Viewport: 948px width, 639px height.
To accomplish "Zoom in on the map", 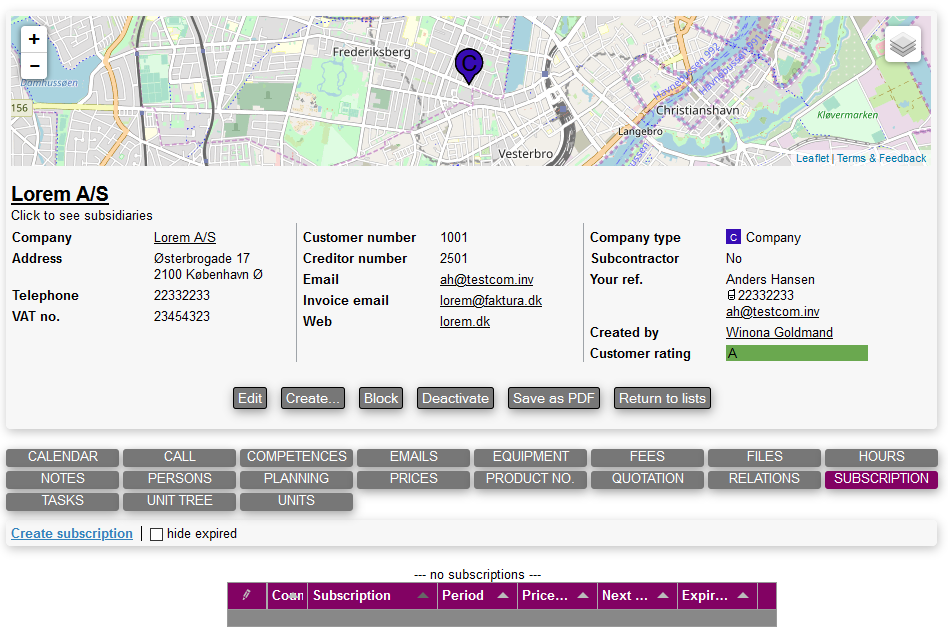I will (x=34, y=40).
